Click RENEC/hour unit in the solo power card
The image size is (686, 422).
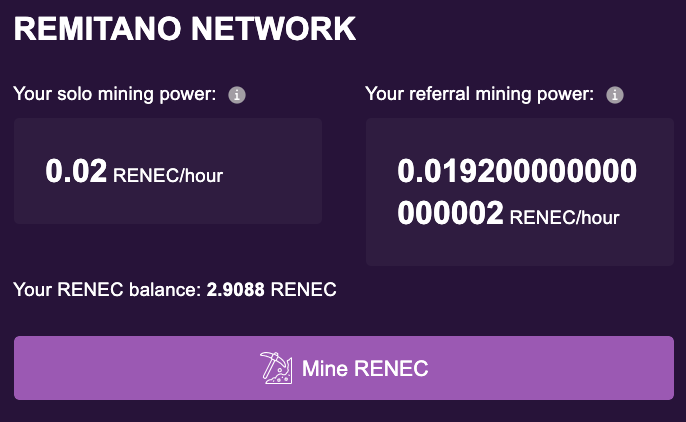point(168,175)
